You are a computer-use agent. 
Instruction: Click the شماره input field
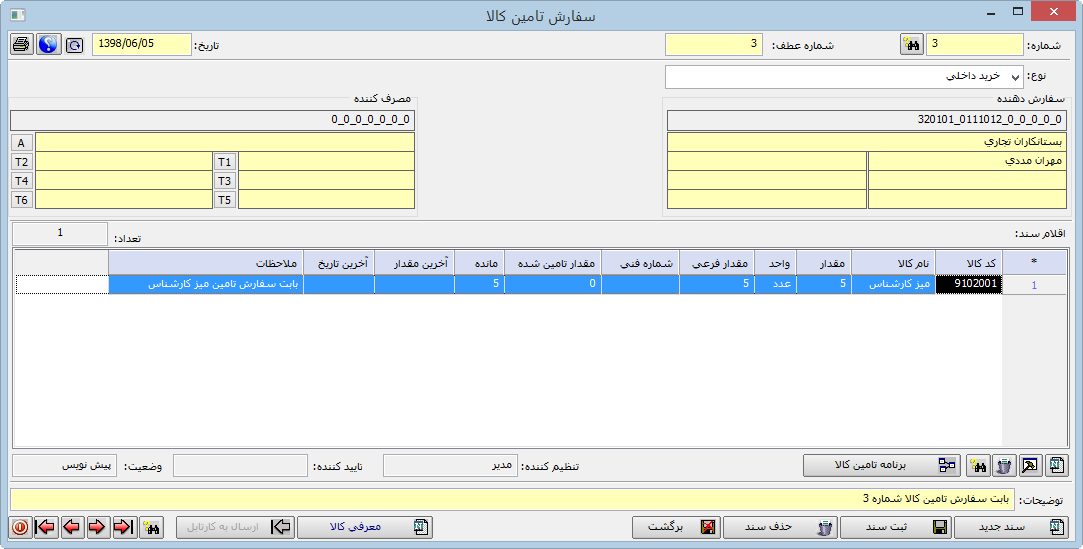click(975, 44)
